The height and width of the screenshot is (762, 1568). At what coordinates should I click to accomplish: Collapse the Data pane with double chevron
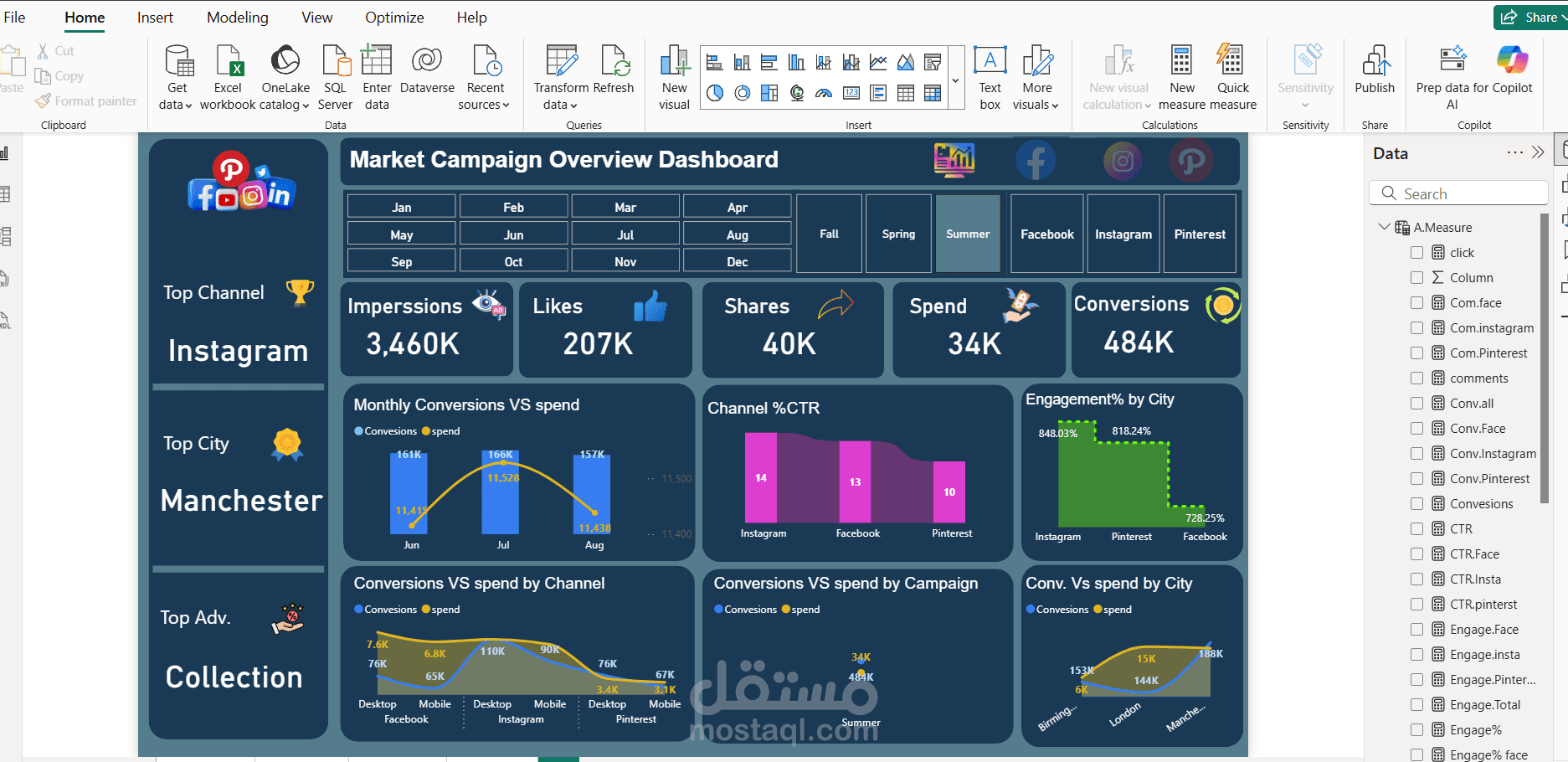[1538, 152]
